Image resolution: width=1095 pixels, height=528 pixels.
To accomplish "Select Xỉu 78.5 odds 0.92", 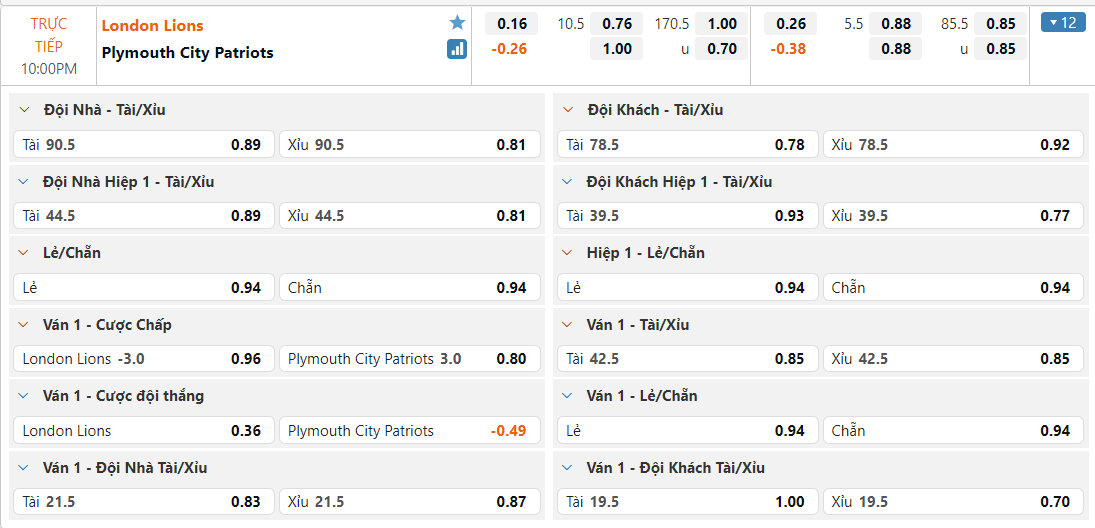I will [x=953, y=144].
